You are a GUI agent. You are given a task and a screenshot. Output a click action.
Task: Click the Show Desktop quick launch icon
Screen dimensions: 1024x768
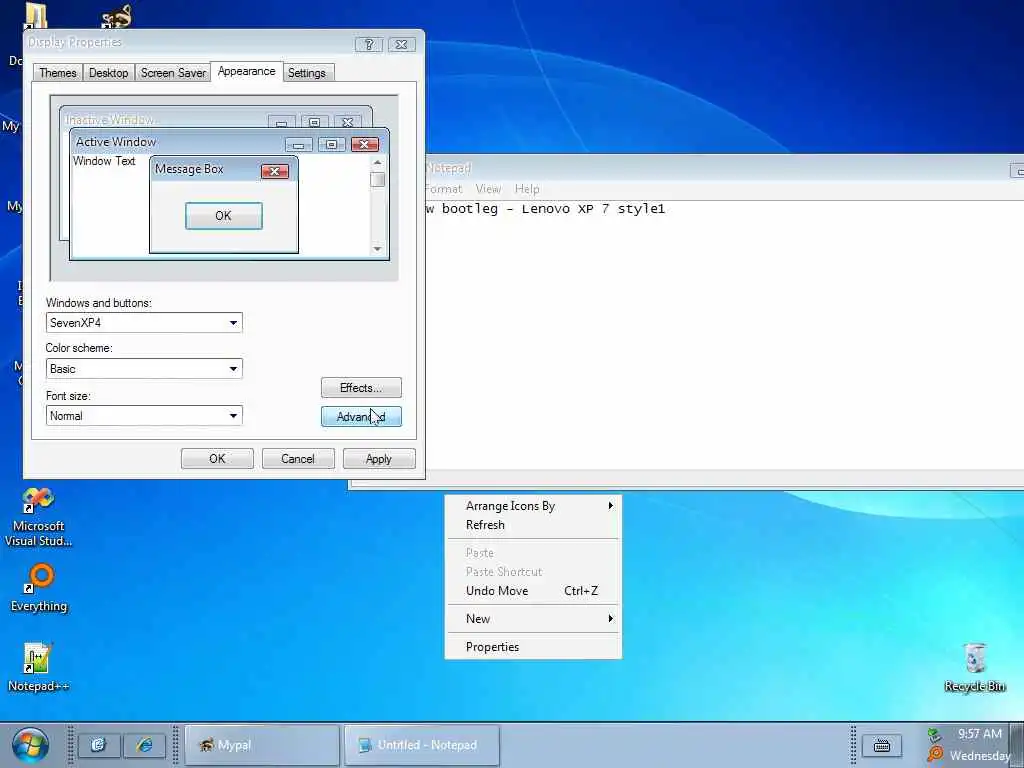(x=99, y=745)
